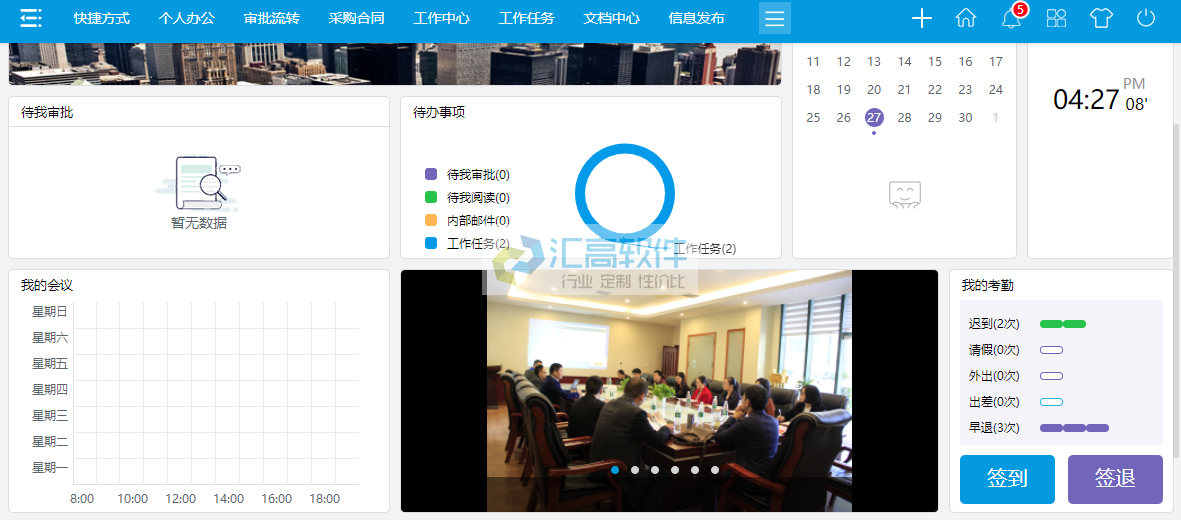
Task: Open the apps grid icon
Action: coord(1056,18)
